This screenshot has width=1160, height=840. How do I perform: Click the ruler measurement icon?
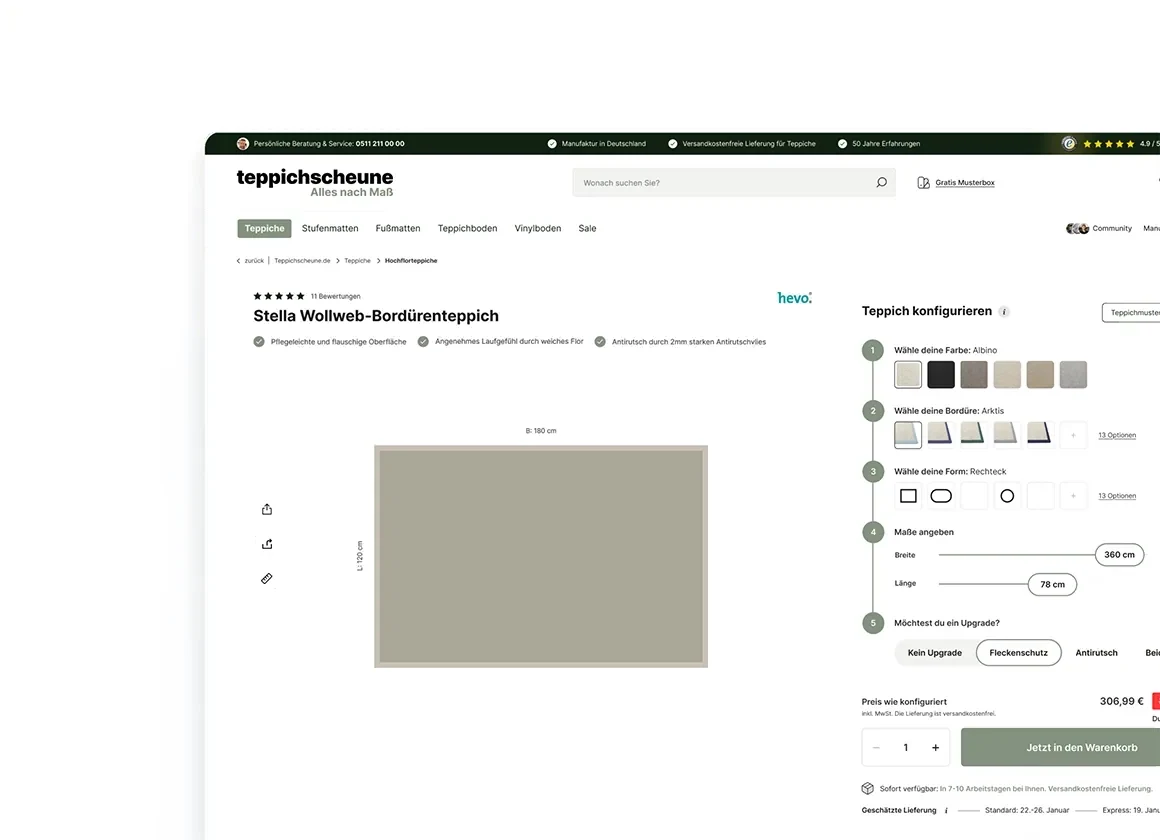click(x=267, y=578)
